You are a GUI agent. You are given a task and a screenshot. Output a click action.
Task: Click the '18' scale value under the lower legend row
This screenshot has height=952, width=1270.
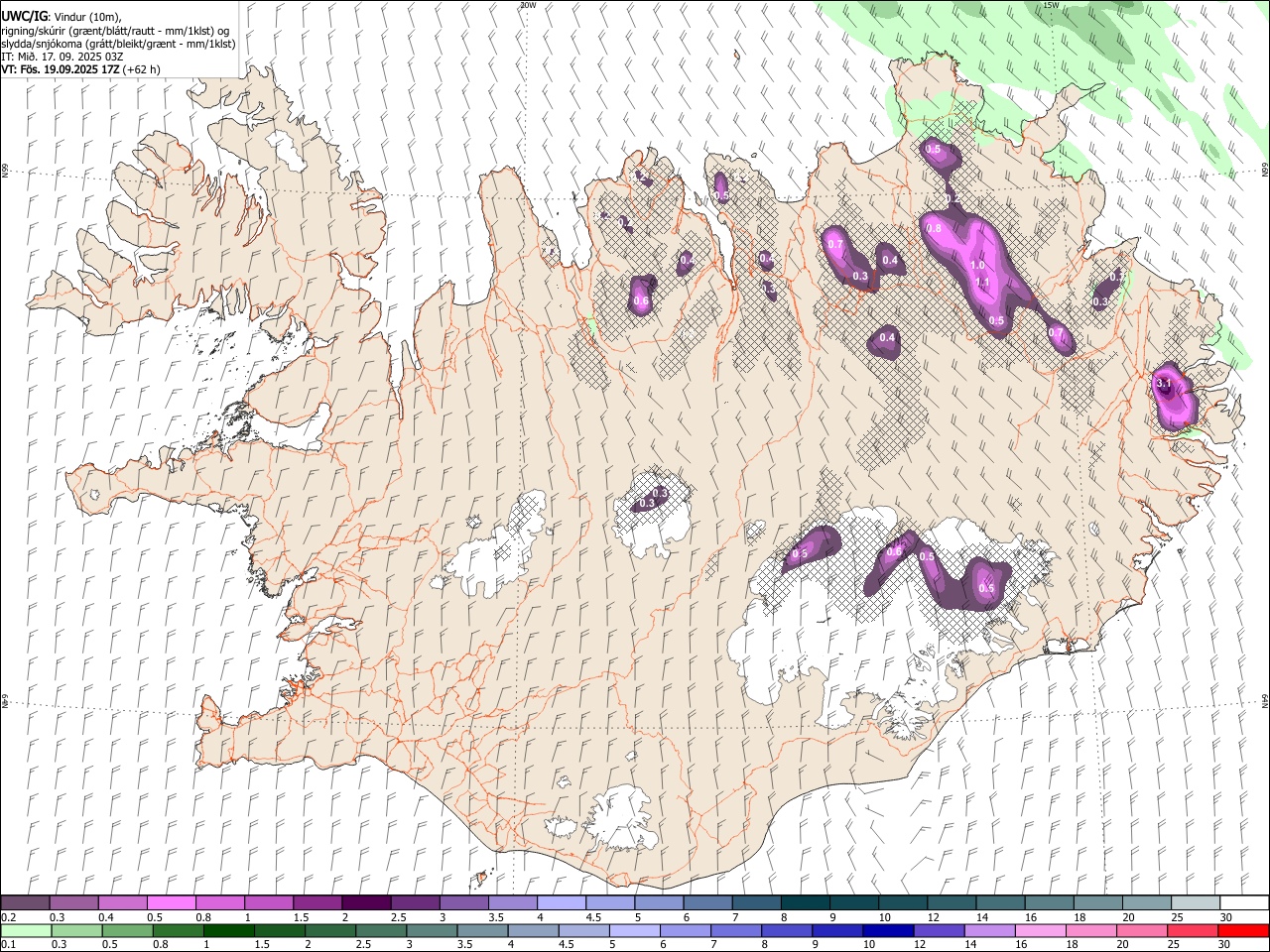pos(1071,945)
